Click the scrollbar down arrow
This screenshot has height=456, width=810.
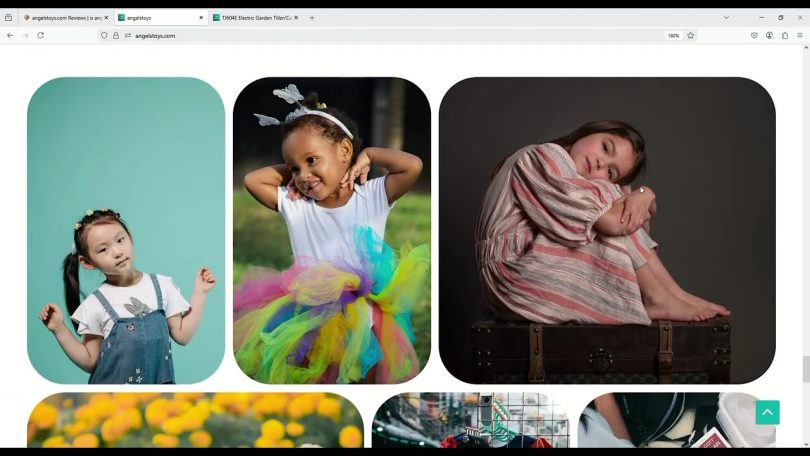806,444
